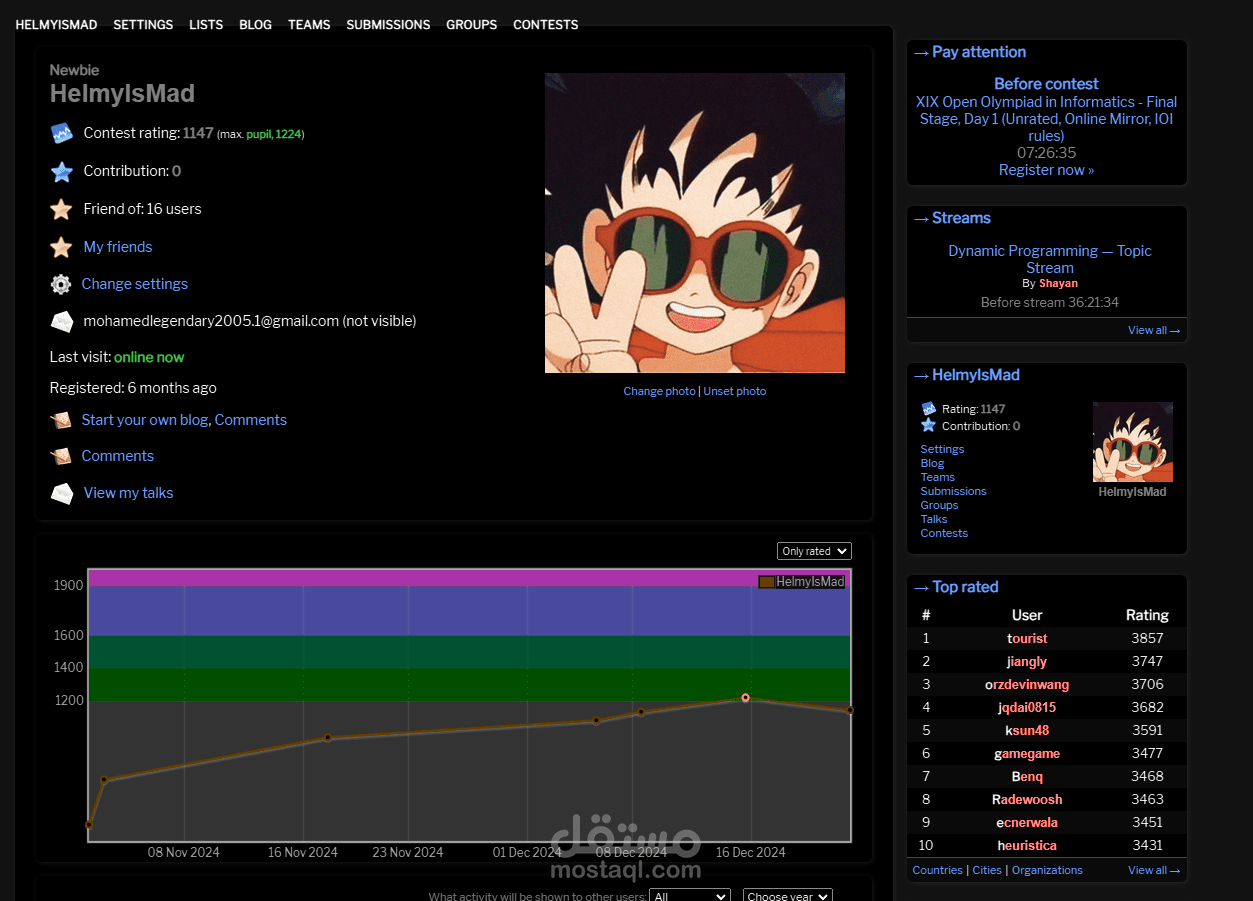Open SUBMISSIONS in the top menu
The height and width of the screenshot is (901, 1253).
click(388, 25)
